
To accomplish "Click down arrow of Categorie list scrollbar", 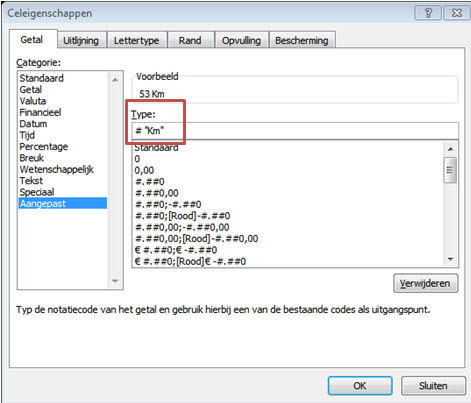I will [x=115, y=281].
